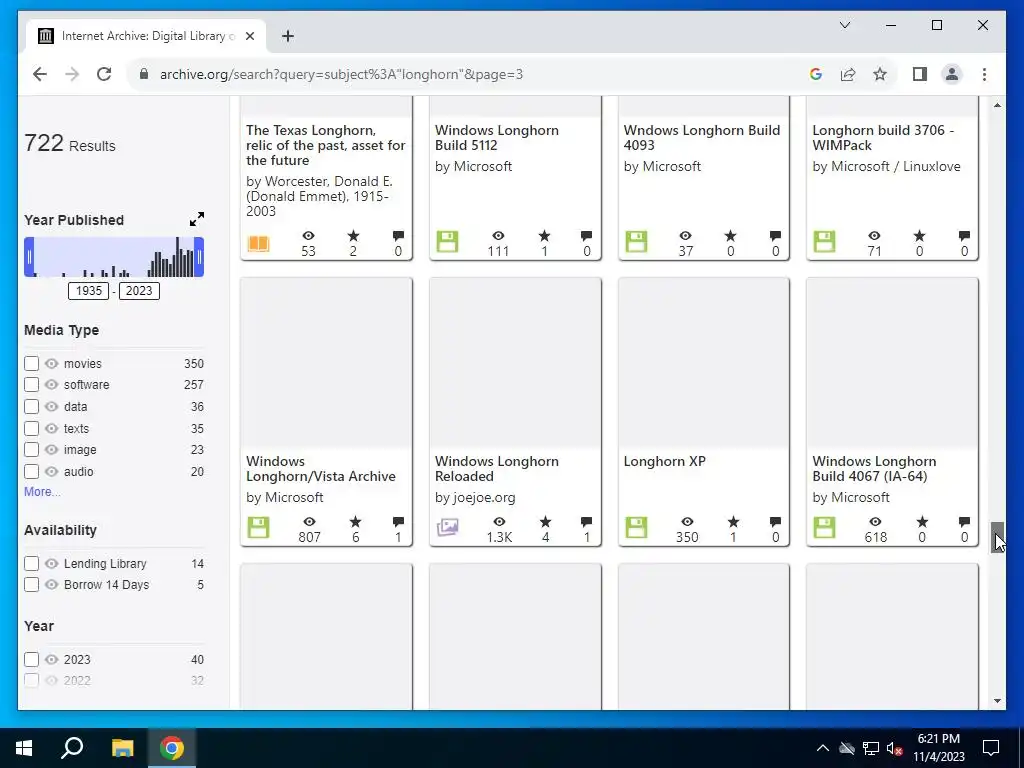The width and height of the screenshot is (1024, 768).
Task: Open File Explorer from taskbar
Action: 122,748
